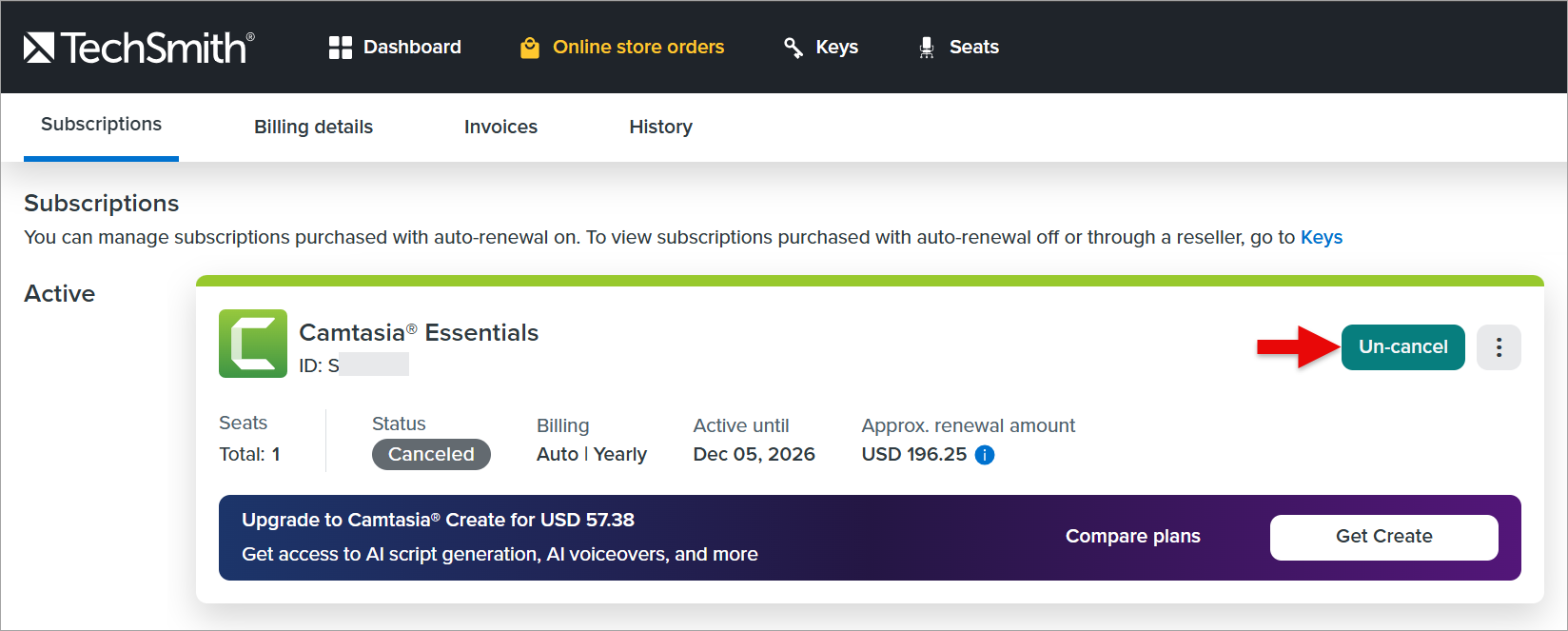Click the TechSmith logo
Image resolution: width=1568 pixels, height=631 pixels.
pyautogui.click(x=139, y=48)
